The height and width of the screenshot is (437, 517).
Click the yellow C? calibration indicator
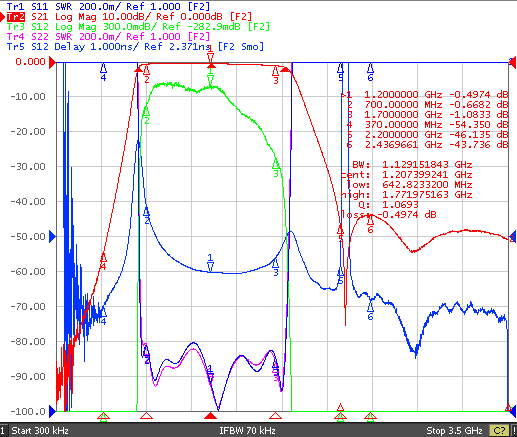[x=499, y=431]
